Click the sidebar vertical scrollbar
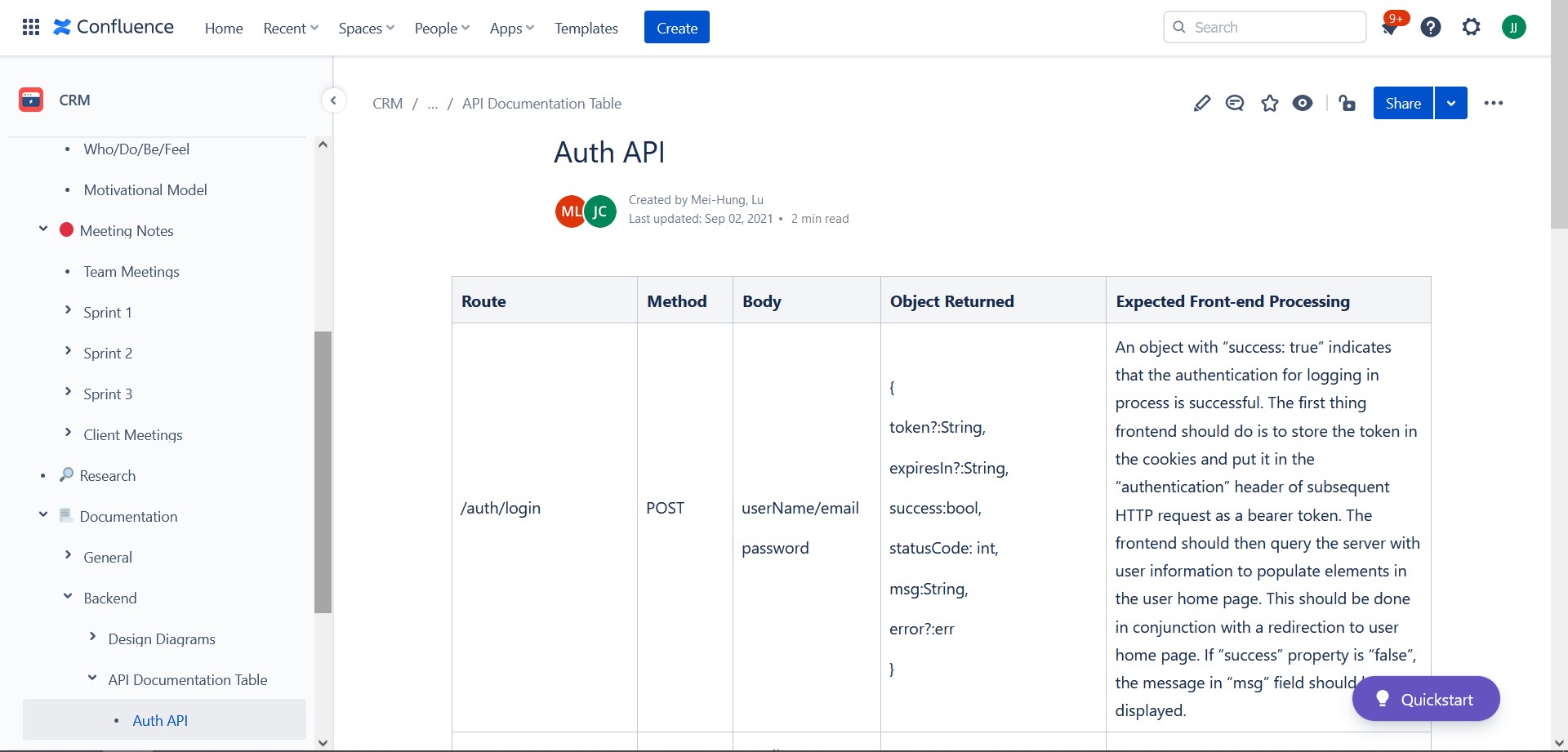This screenshot has width=1568, height=752. [323, 472]
